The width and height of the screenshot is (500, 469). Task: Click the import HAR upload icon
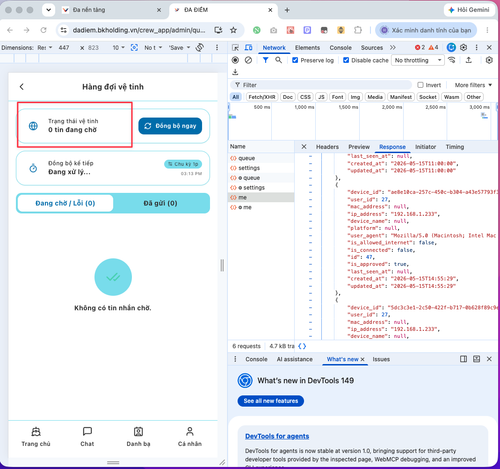469,60
